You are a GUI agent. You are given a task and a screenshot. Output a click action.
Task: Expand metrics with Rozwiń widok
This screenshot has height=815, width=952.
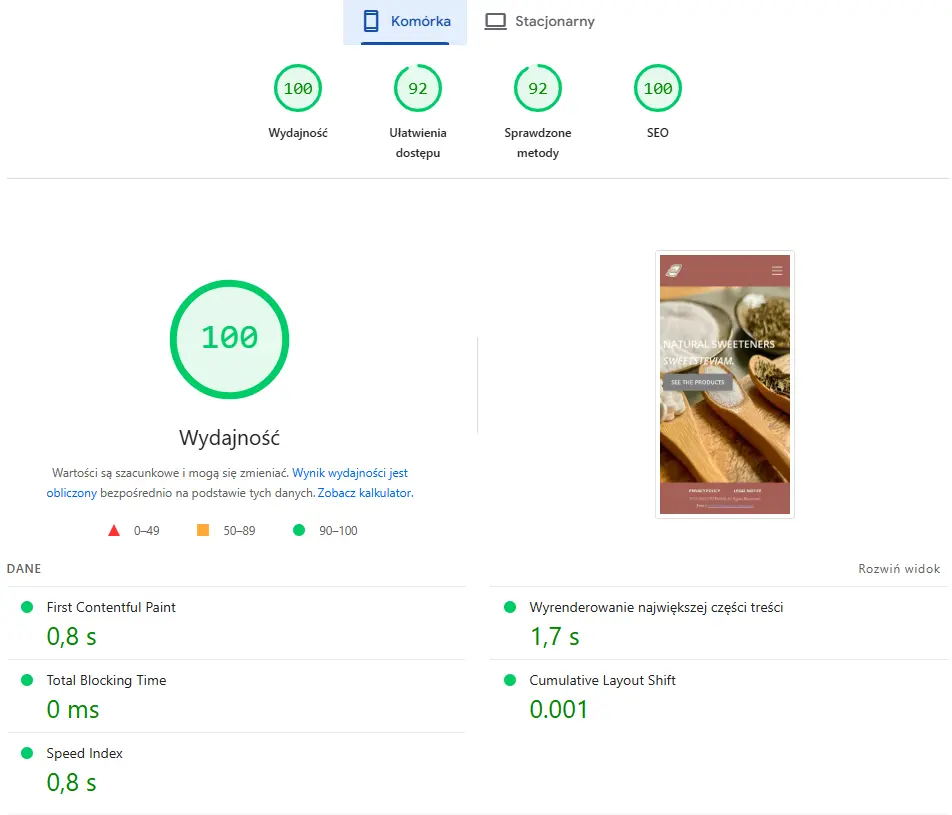tap(899, 569)
